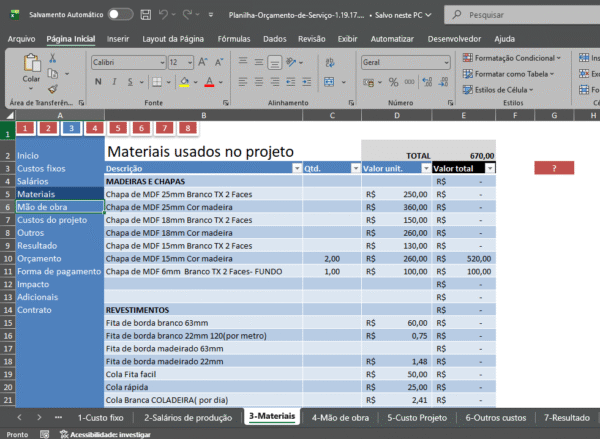Screen dimensions: 600x439
Task: Open the Layout da Página tab
Action: pos(173,39)
